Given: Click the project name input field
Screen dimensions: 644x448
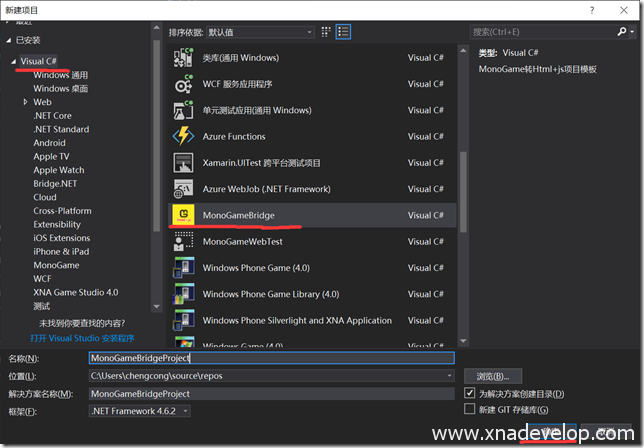Looking at the screenshot, I should coord(270,358).
